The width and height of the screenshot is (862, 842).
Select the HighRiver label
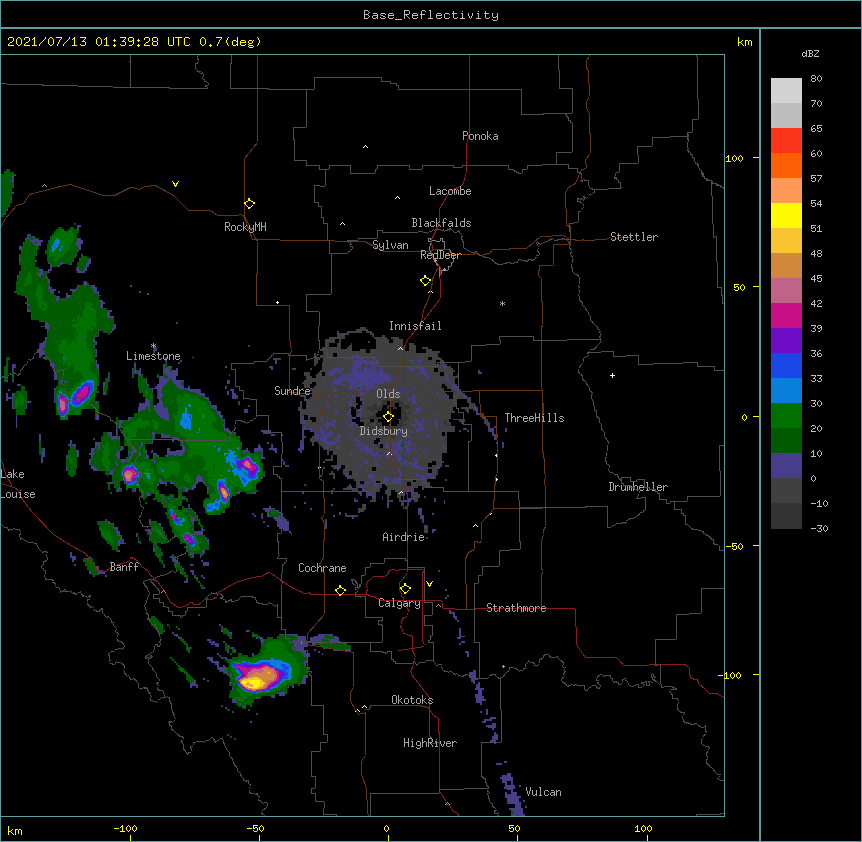click(x=430, y=743)
